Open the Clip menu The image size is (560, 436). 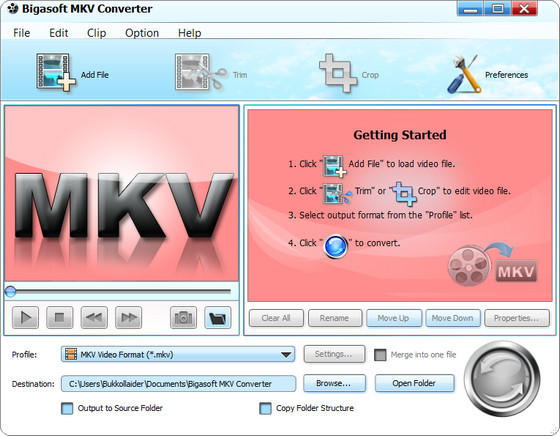click(96, 33)
